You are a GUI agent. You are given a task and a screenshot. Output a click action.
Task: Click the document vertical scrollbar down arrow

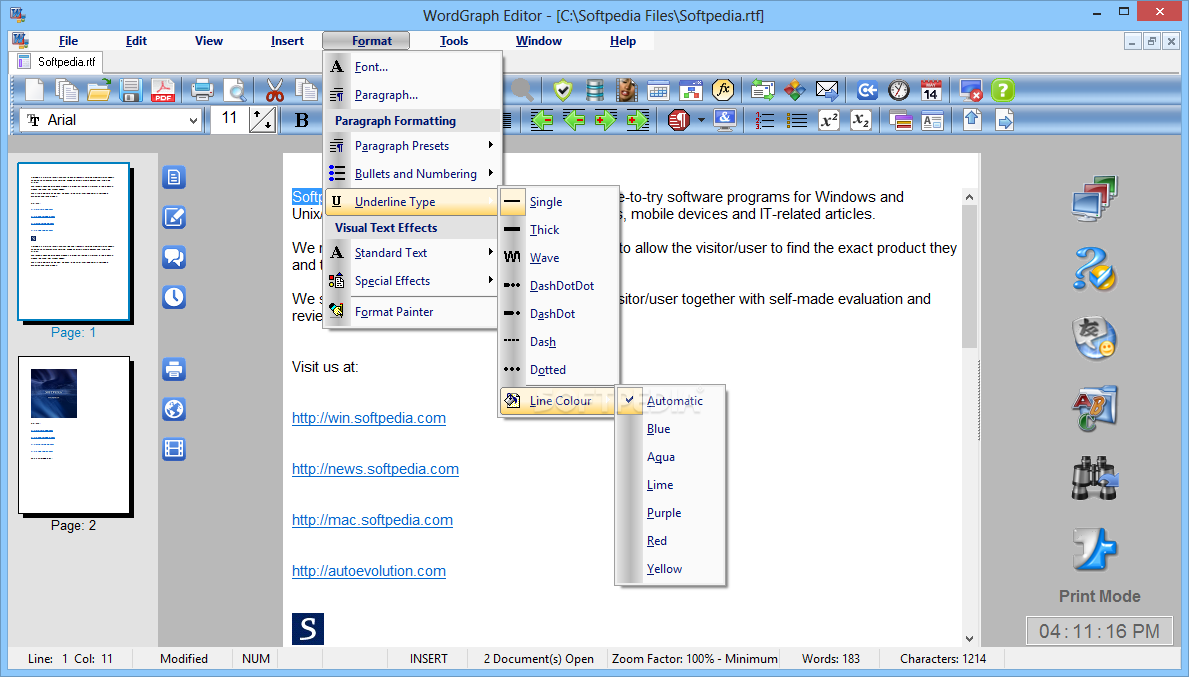pos(969,638)
